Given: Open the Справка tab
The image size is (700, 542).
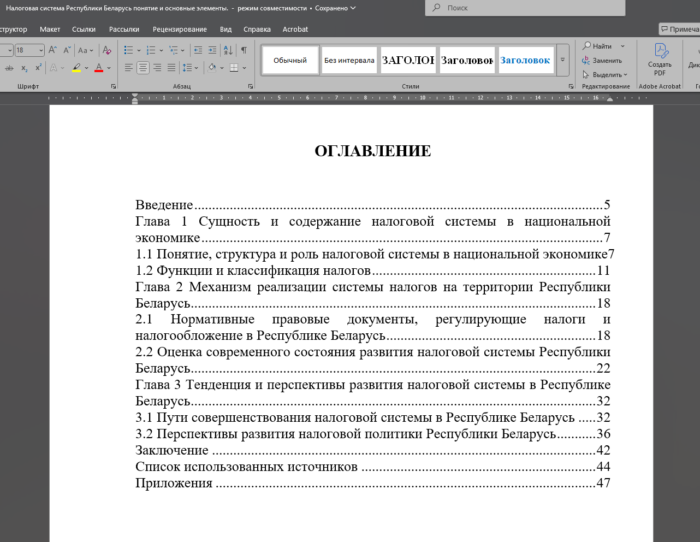Looking at the screenshot, I should tap(257, 29).
